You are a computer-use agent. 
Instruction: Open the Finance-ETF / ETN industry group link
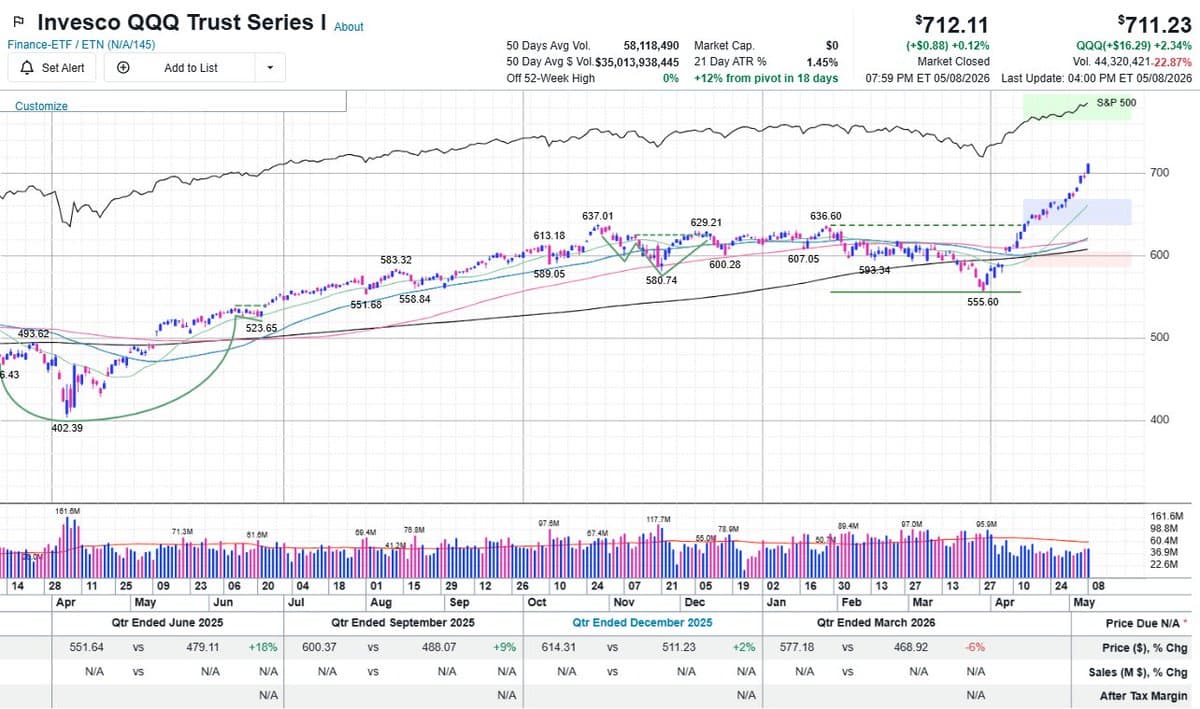(x=81, y=44)
